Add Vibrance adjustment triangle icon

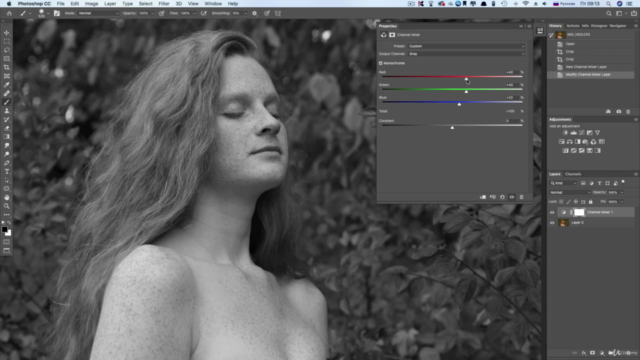tap(598, 133)
